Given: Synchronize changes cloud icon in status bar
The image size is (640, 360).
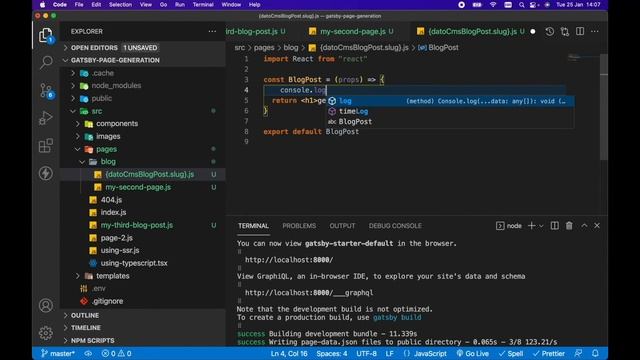Looking at the screenshot, I should [88, 353].
